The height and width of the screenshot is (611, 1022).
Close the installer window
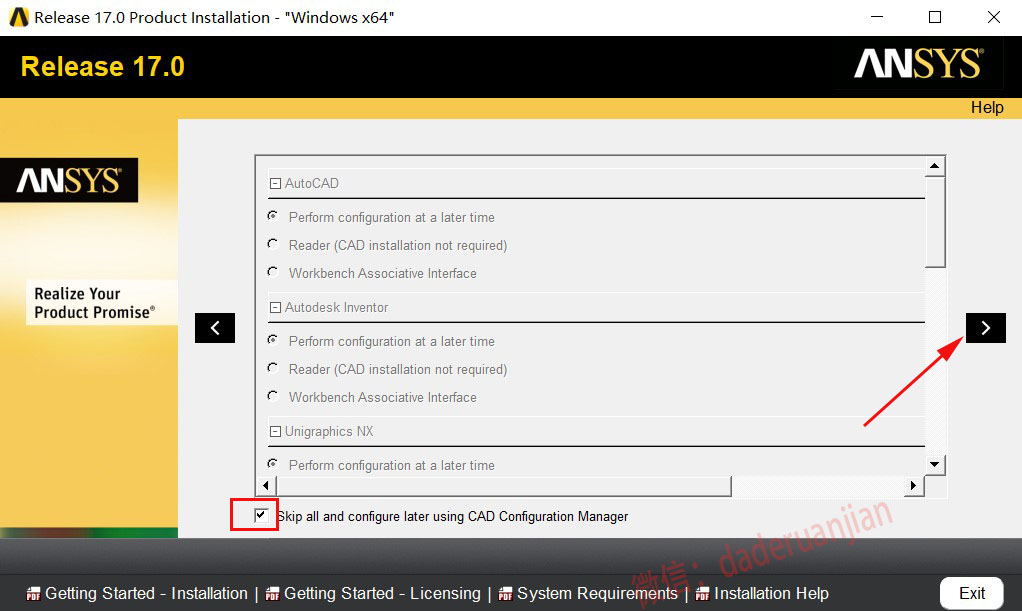click(x=993, y=17)
